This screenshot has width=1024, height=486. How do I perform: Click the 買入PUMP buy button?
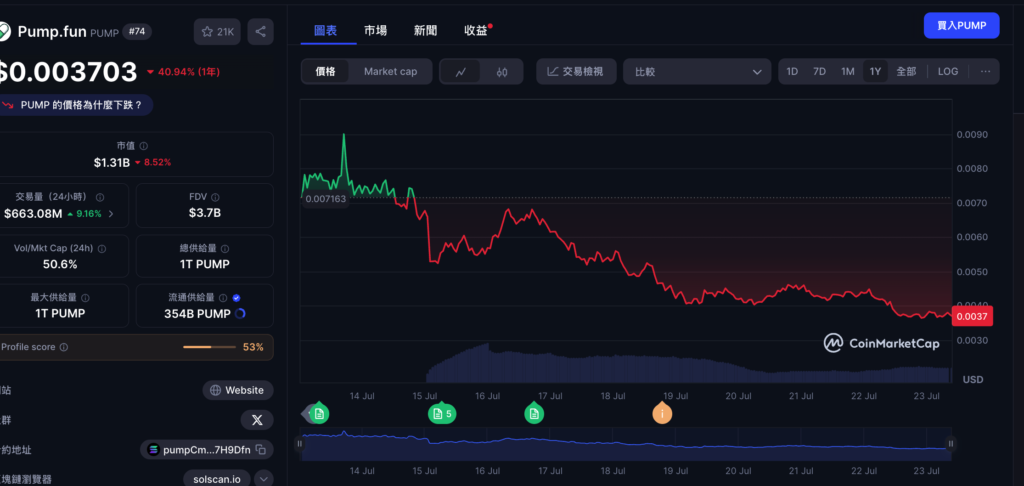961,25
